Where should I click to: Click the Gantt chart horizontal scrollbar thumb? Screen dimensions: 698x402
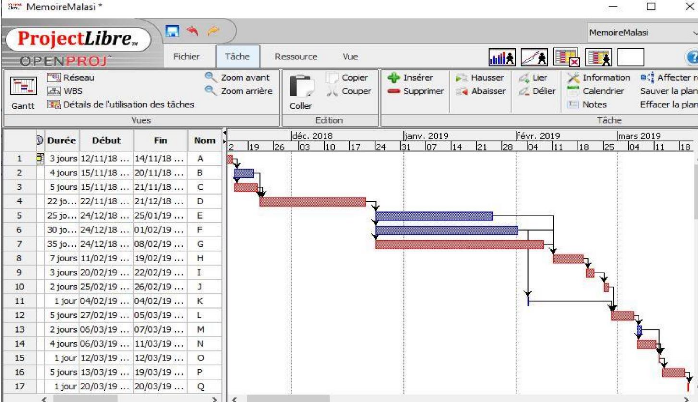[288, 398]
